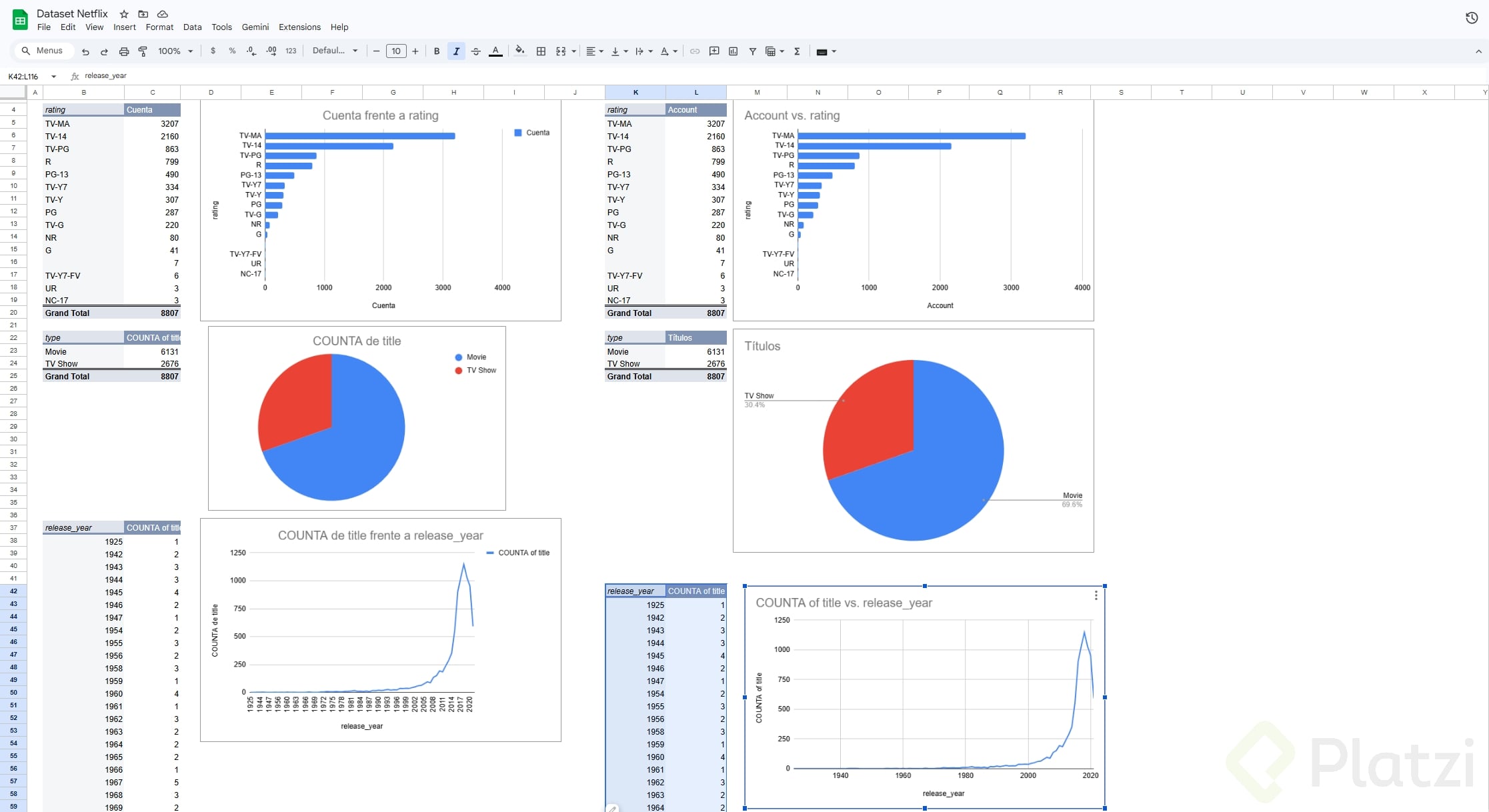Viewport: 1489px width, 812px height.
Task: Click the paint format icon
Action: (x=143, y=51)
